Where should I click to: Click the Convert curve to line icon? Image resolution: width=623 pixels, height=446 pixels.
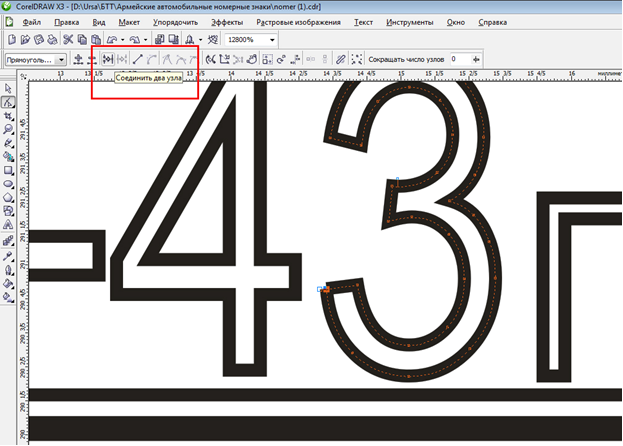pyautogui.click(x=137, y=60)
